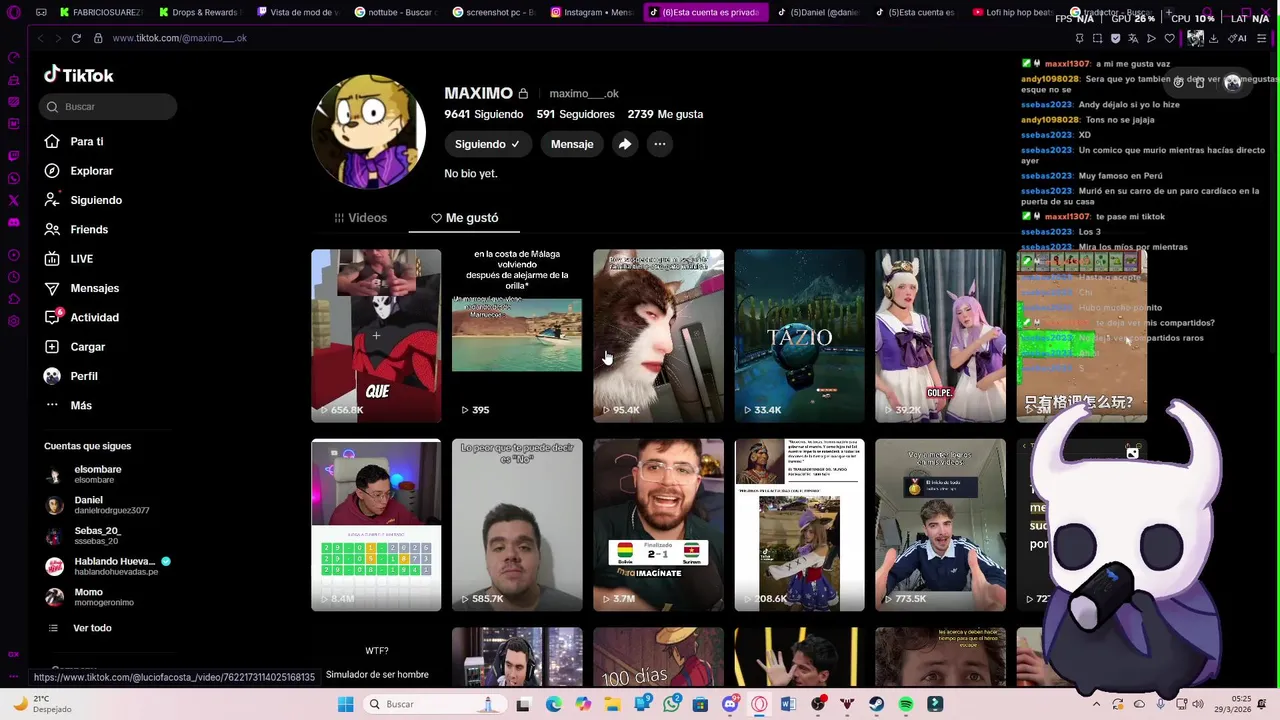
Task: Open Microsoft Word from the taskbar
Action: pyautogui.click(x=788, y=704)
